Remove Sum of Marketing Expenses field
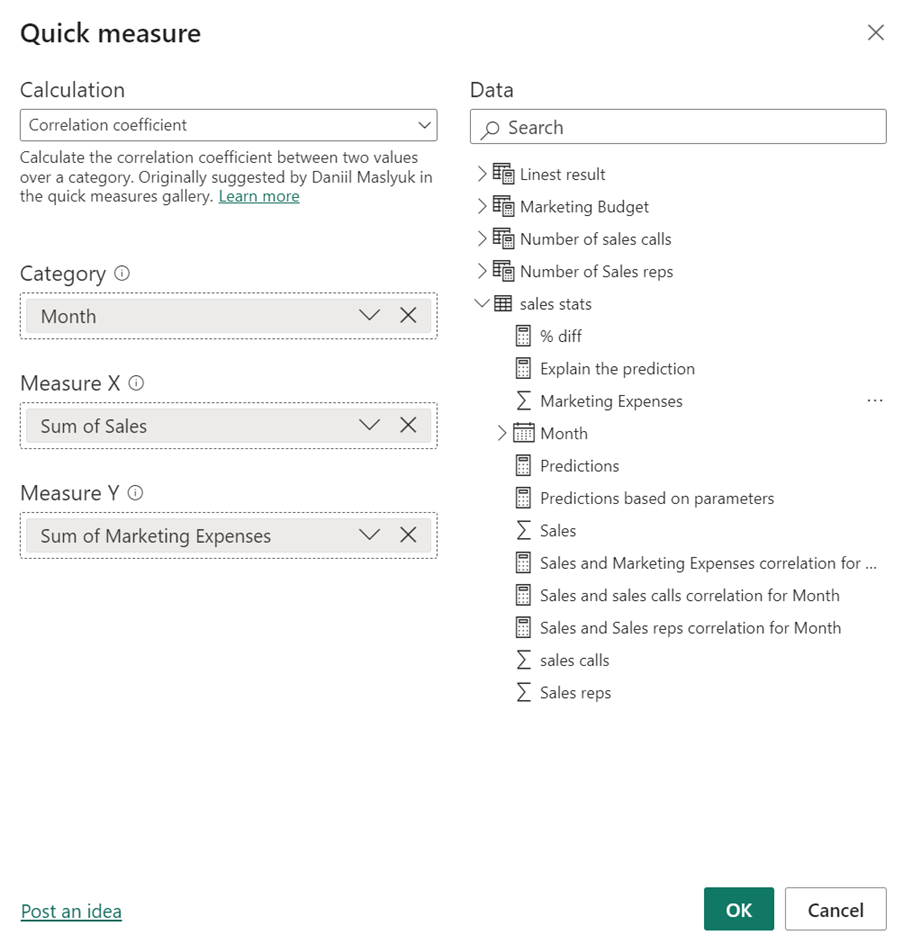The height and width of the screenshot is (944, 903). pos(408,536)
